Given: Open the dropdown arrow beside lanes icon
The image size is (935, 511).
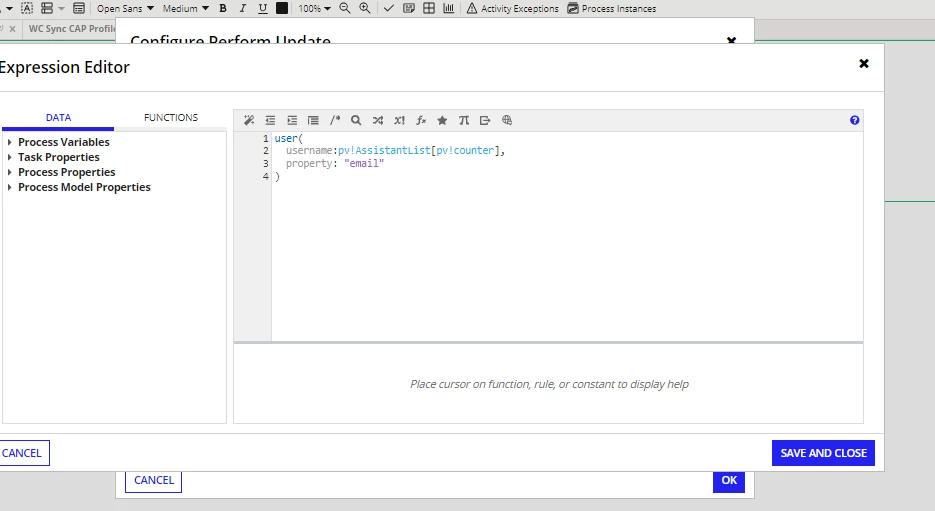Looking at the screenshot, I should (61, 8).
